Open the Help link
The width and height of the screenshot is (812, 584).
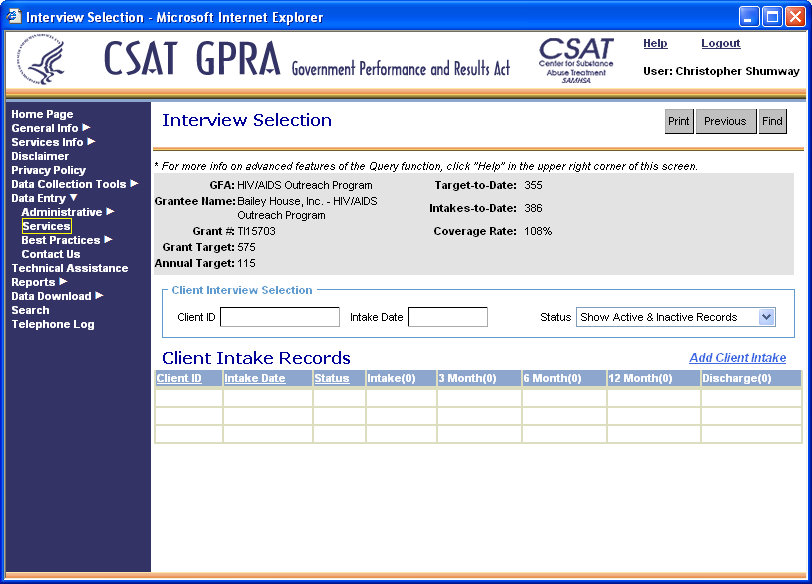pyautogui.click(x=655, y=44)
